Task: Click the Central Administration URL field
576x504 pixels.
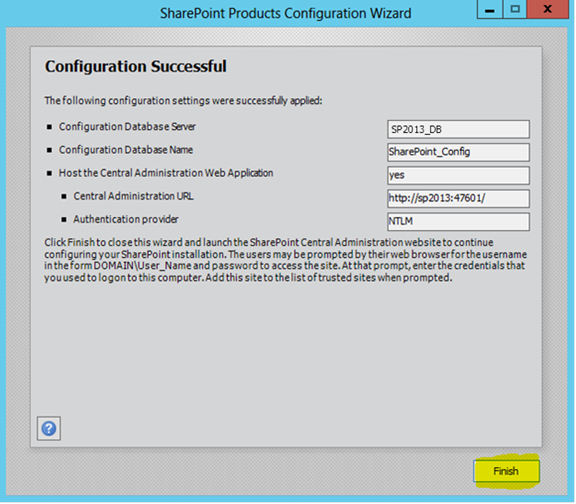Action: [458, 198]
